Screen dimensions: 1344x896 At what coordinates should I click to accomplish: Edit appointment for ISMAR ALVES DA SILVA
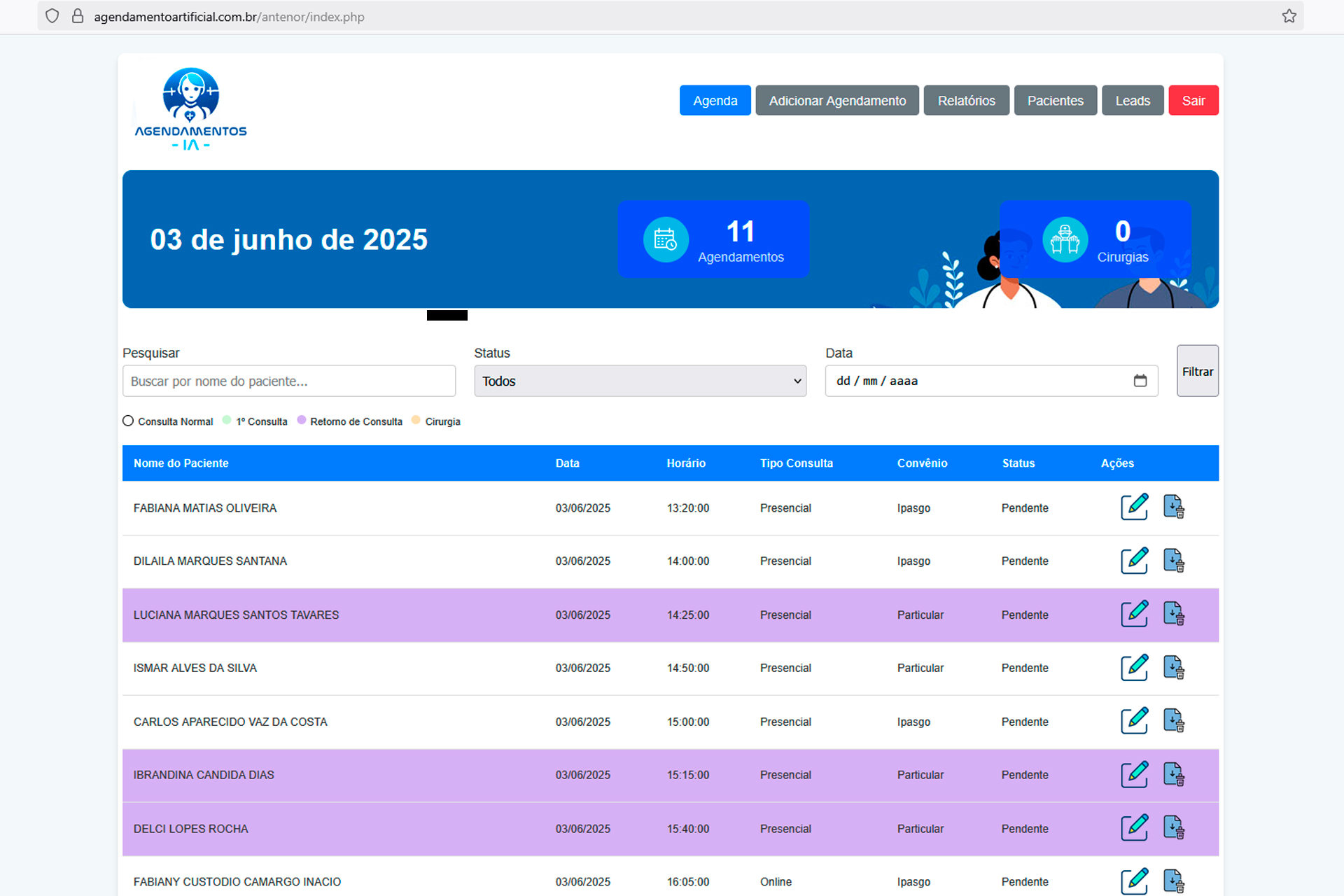pos(1134,668)
